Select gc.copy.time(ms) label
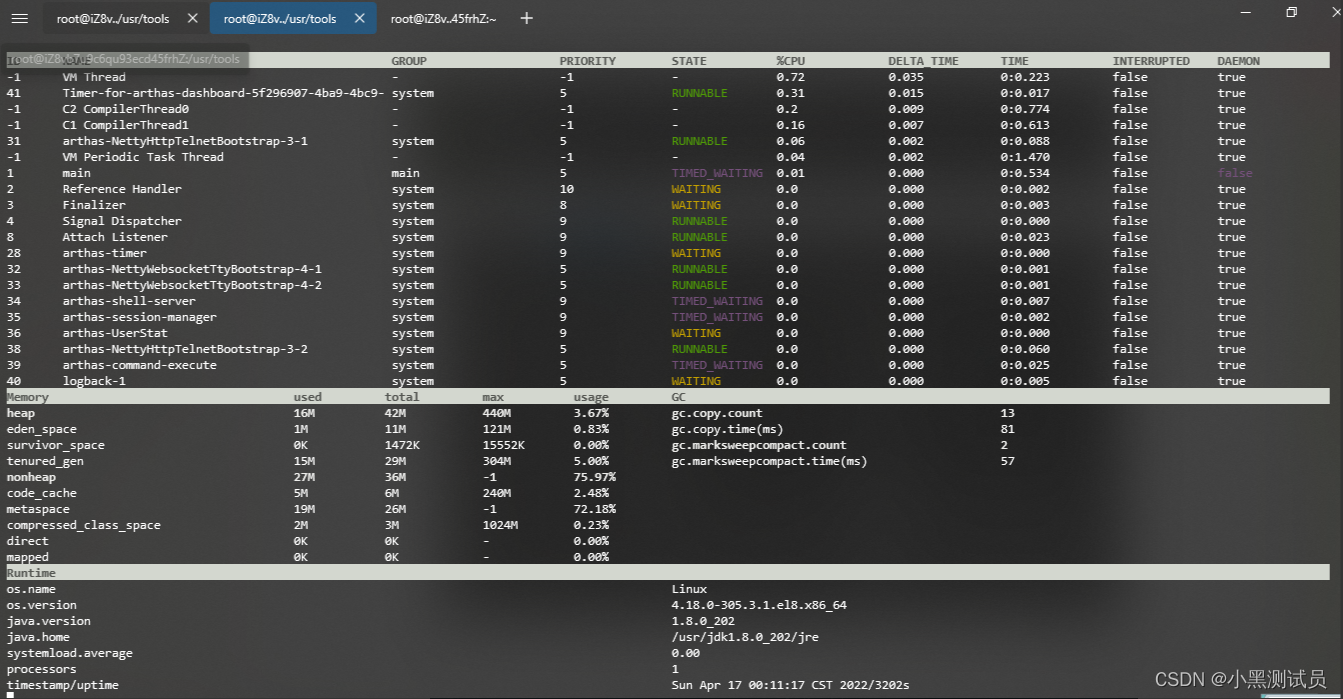1343x699 pixels. pos(728,429)
